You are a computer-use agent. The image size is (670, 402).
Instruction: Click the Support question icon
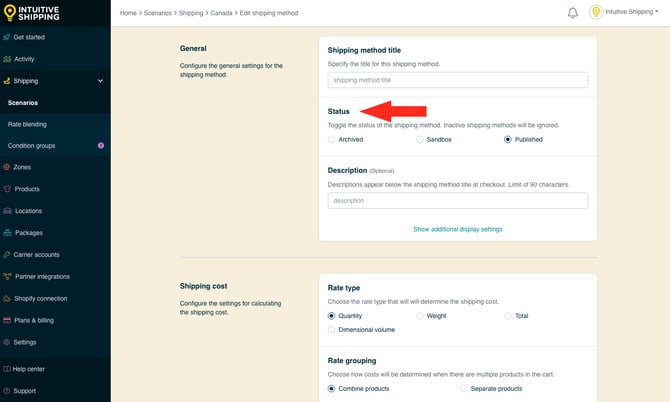6,391
